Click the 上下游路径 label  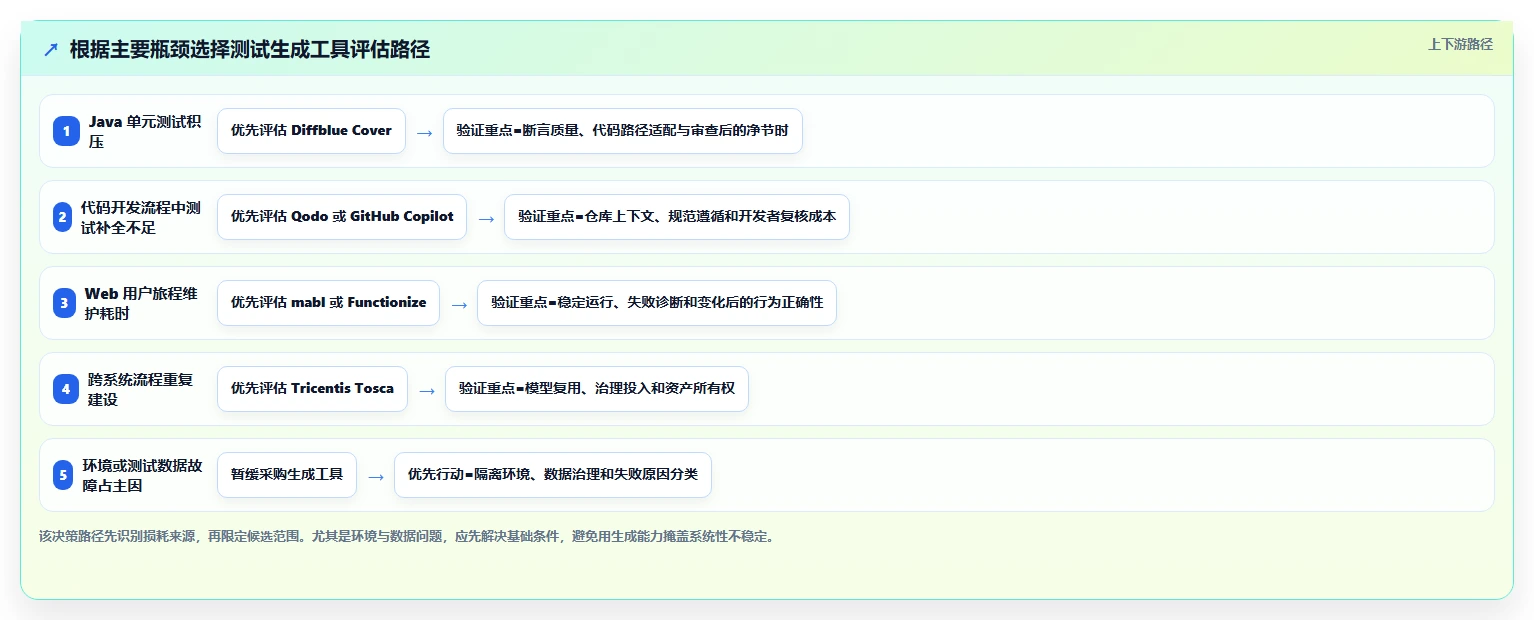(1460, 44)
